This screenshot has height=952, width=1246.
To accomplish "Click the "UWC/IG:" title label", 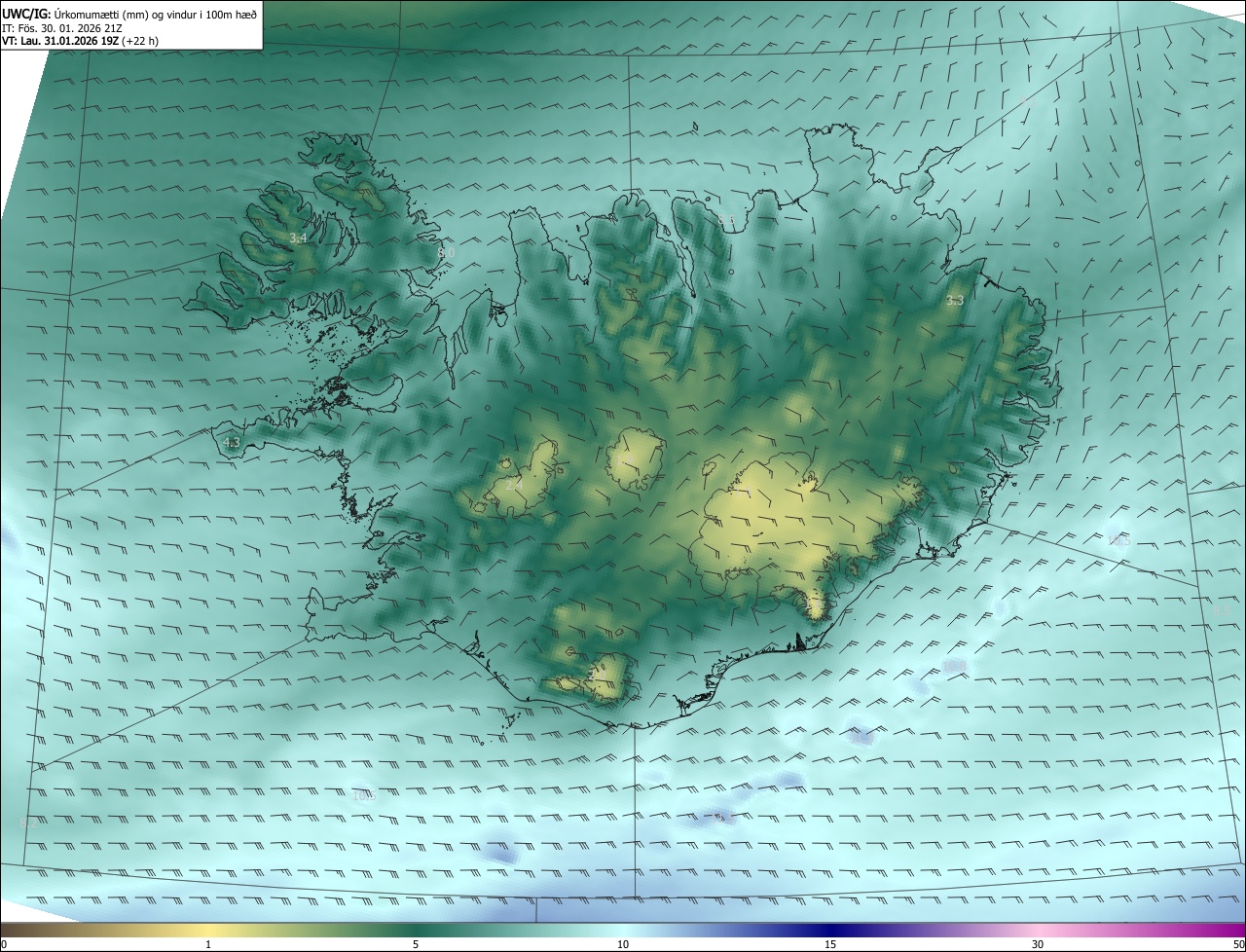I will click(x=27, y=13).
